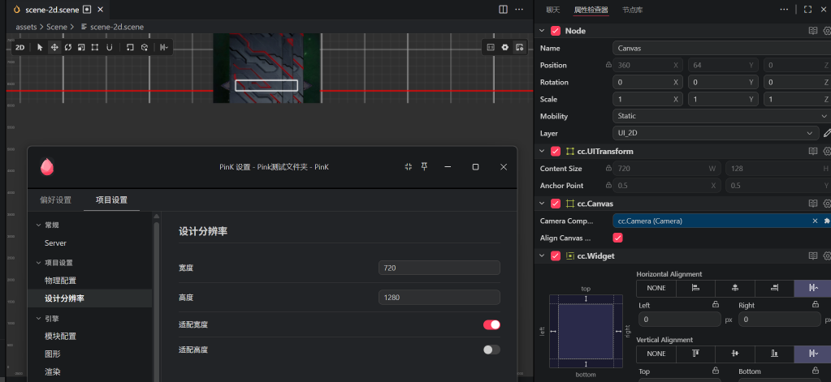The width and height of the screenshot is (831, 382).
Task: Toggle the 2D view mode button
Action: pyautogui.click(x=20, y=47)
